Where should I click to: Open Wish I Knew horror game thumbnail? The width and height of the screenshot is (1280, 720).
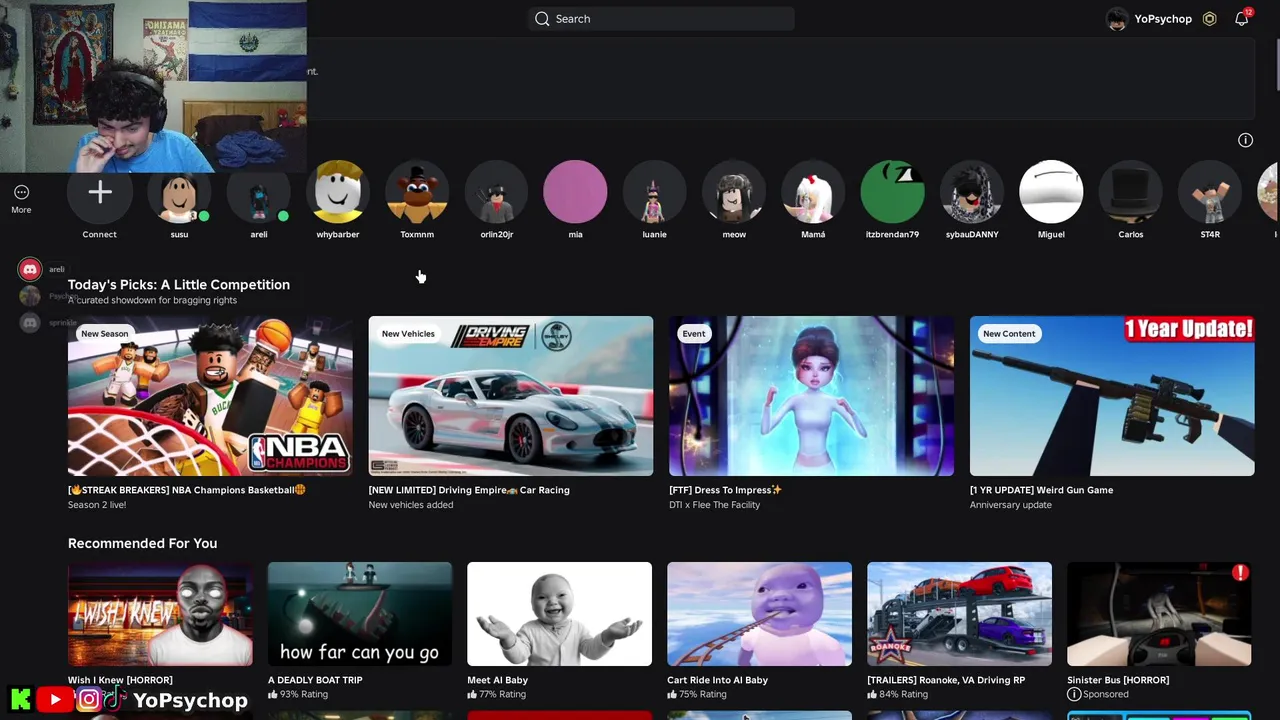pos(160,614)
